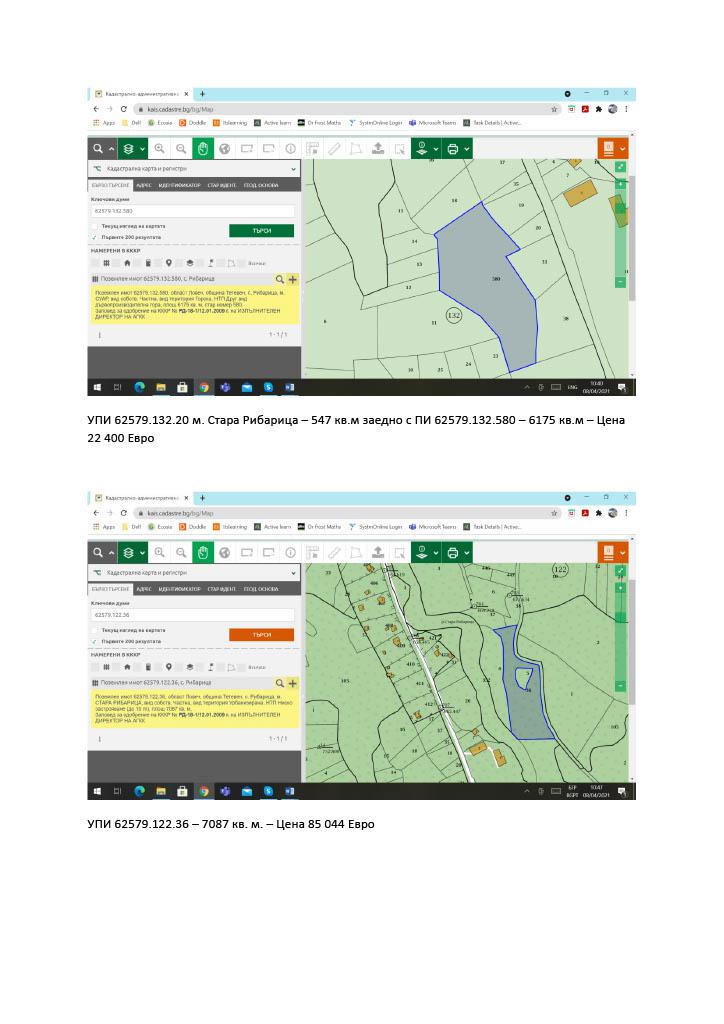
Task: Select the pan hand tool in the upper screenshot
Action: pyautogui.click(x=203, y=148)
